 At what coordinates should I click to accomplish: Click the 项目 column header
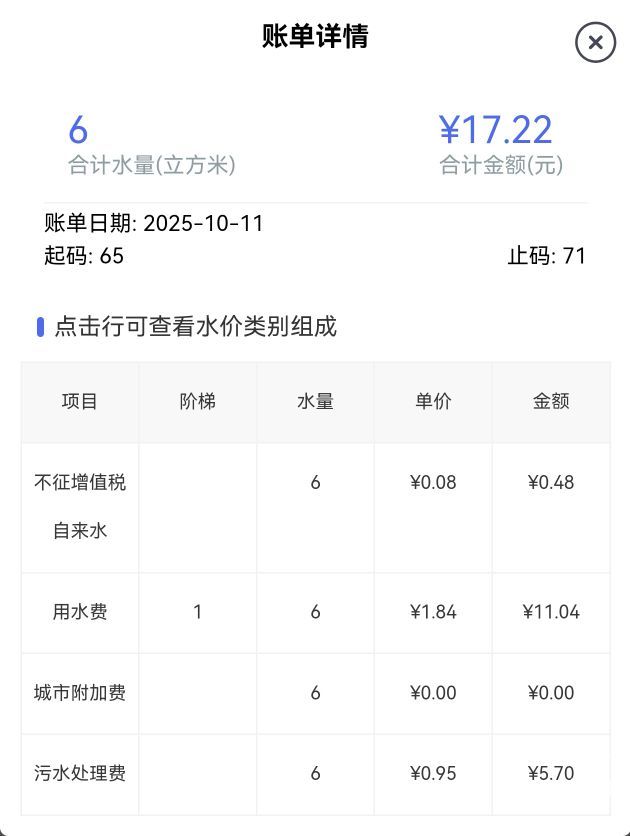pos(80,402)
